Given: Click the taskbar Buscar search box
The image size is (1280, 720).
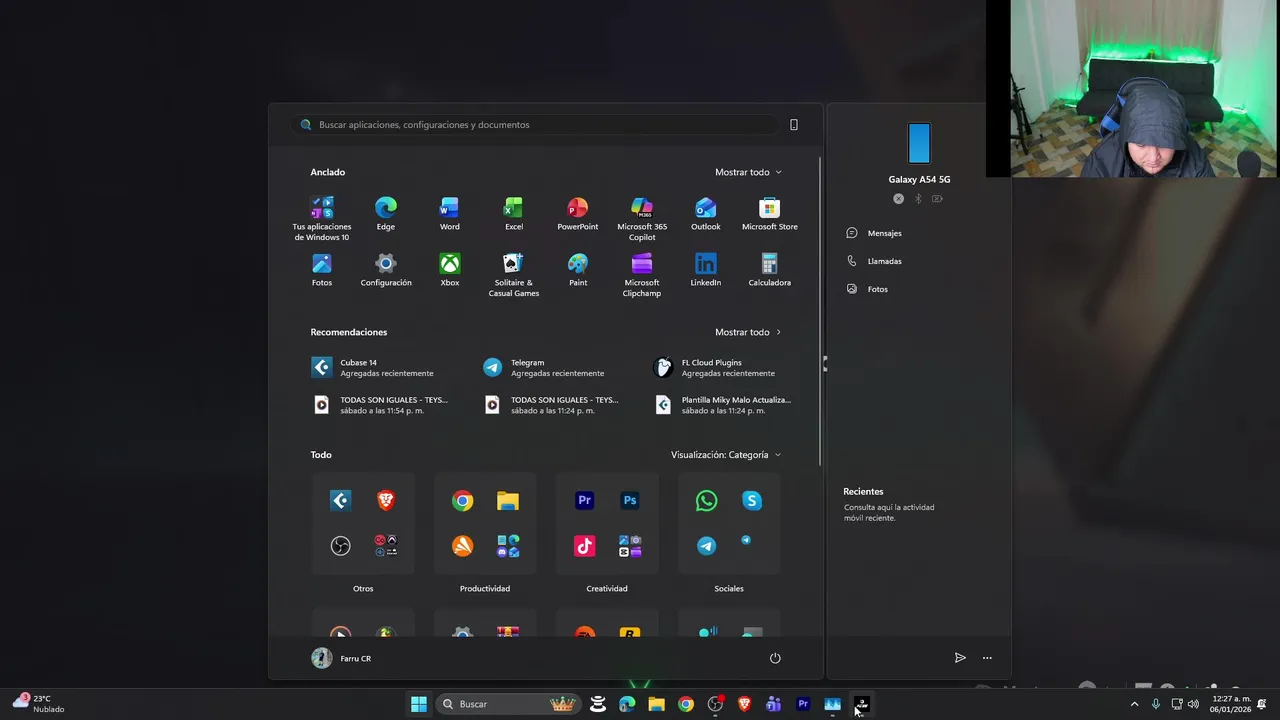Looking at the screenshot, I should [x=508, y=704].
